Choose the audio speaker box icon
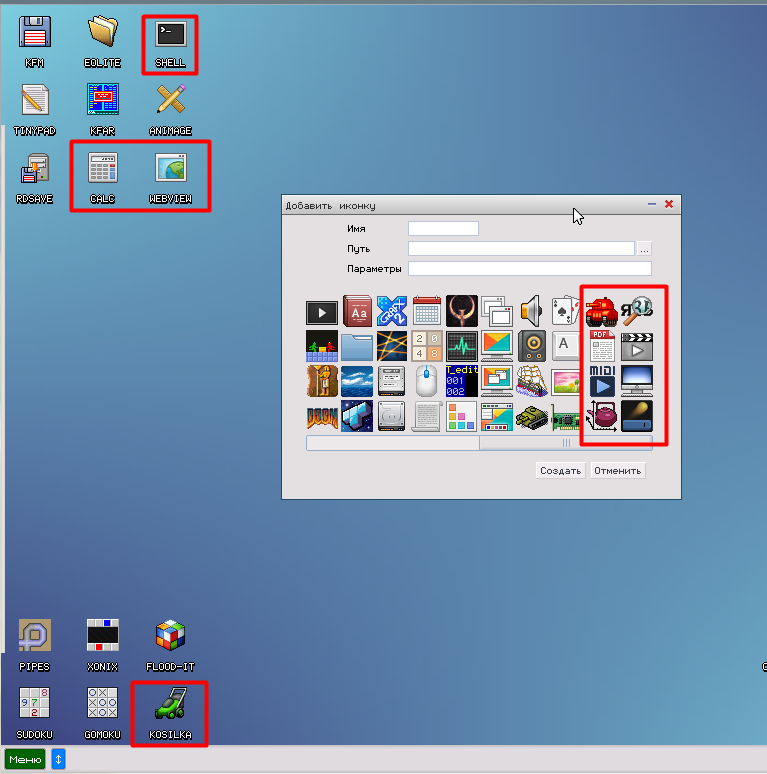This screenshot has width=767, height=774. (x=532, y=347)
